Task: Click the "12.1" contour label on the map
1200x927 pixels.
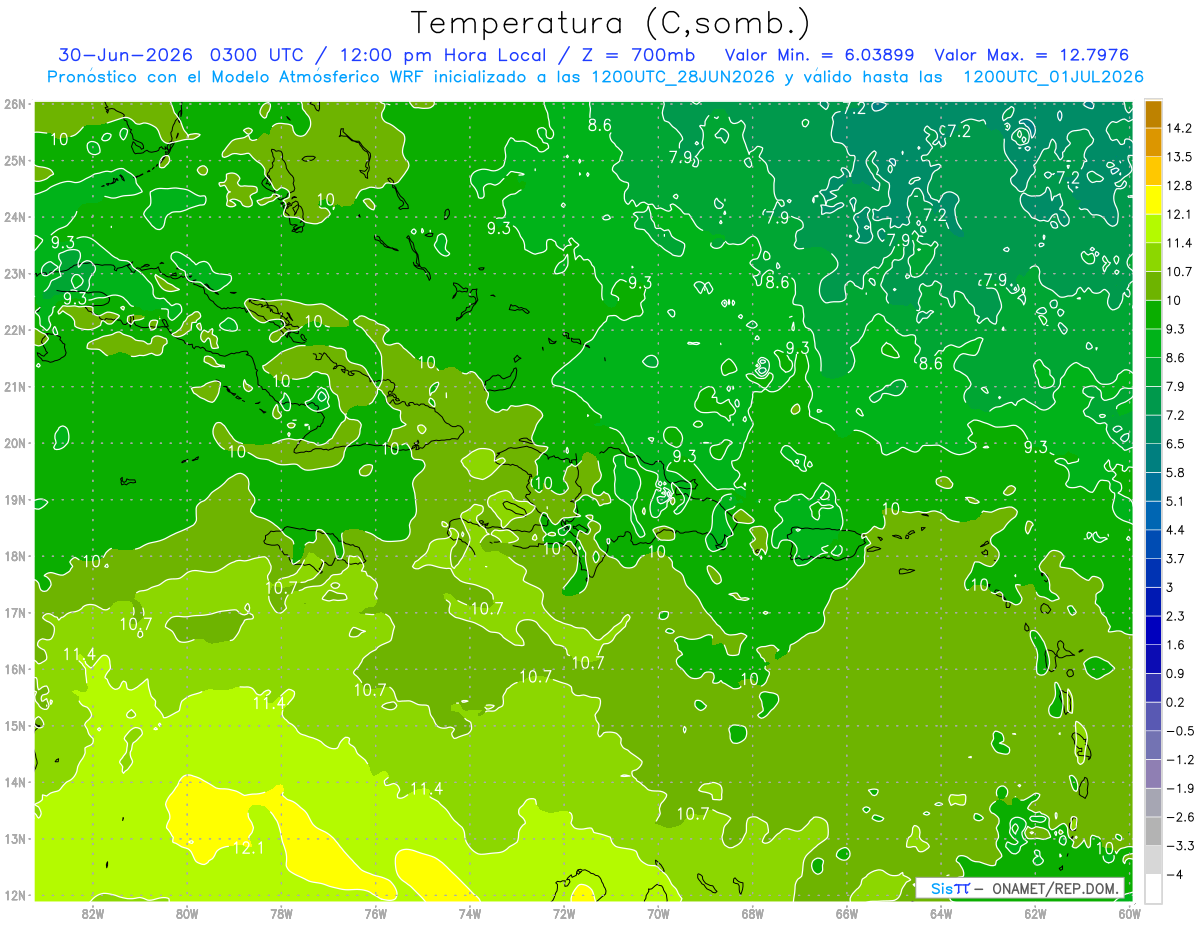Action: point(248,848)
